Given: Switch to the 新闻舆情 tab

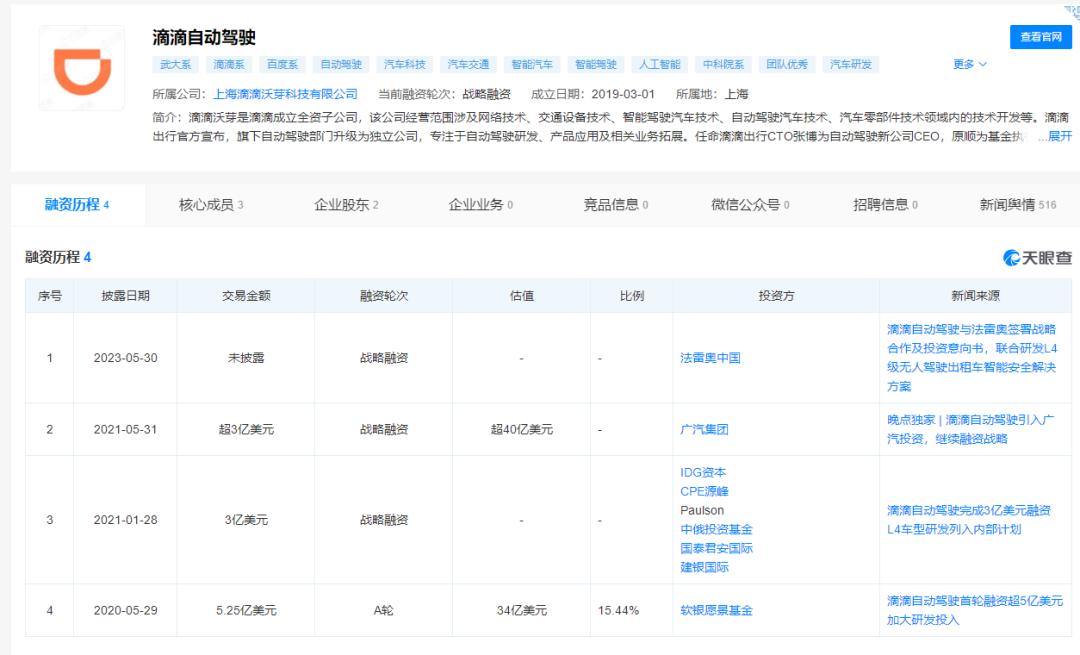Looking at the screenshot, I should click(x=1017, y=205).
